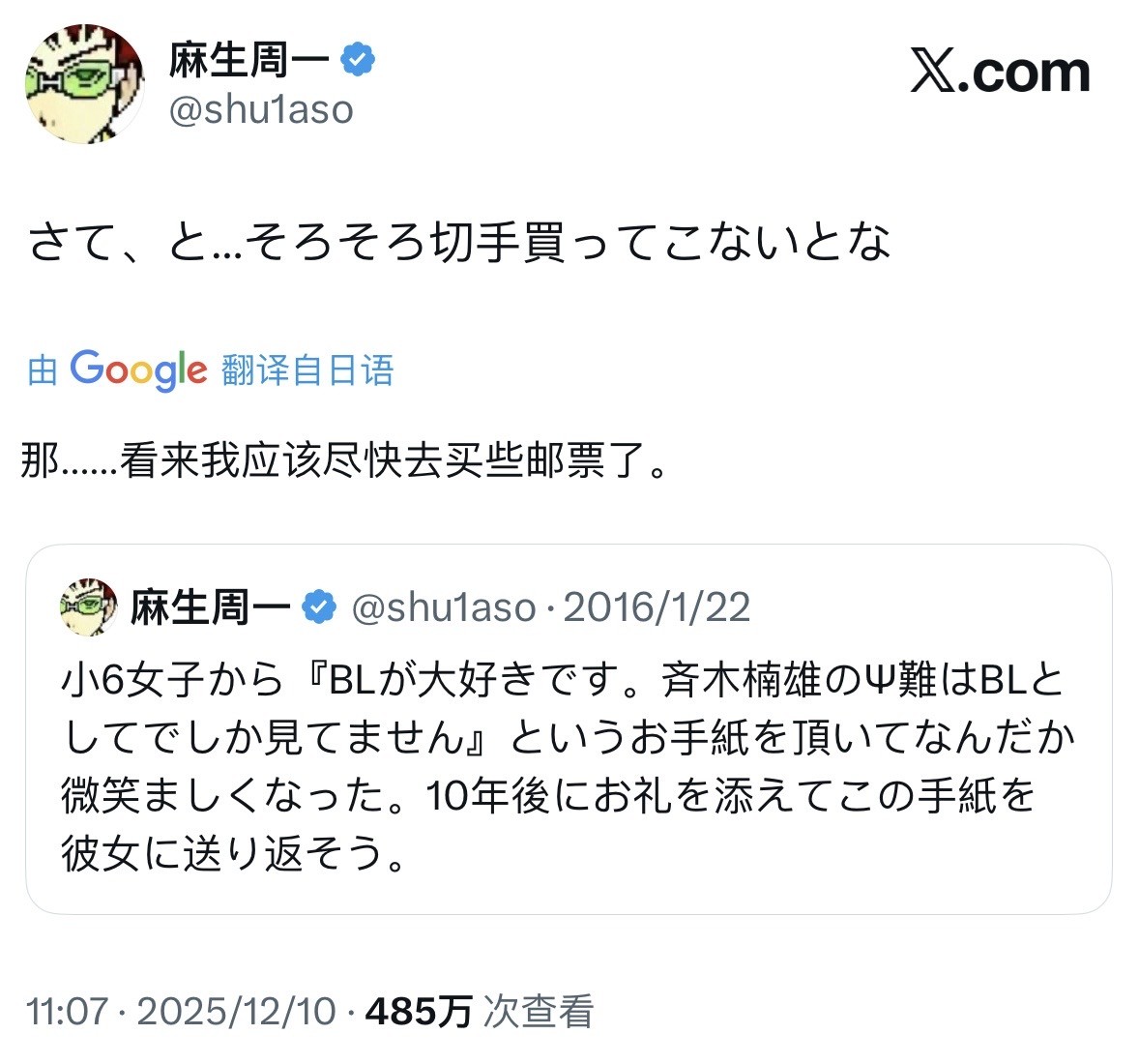Click the translated Chinese text line
The width and height of the screenshot is (1139, 1064).
[344, 461]
